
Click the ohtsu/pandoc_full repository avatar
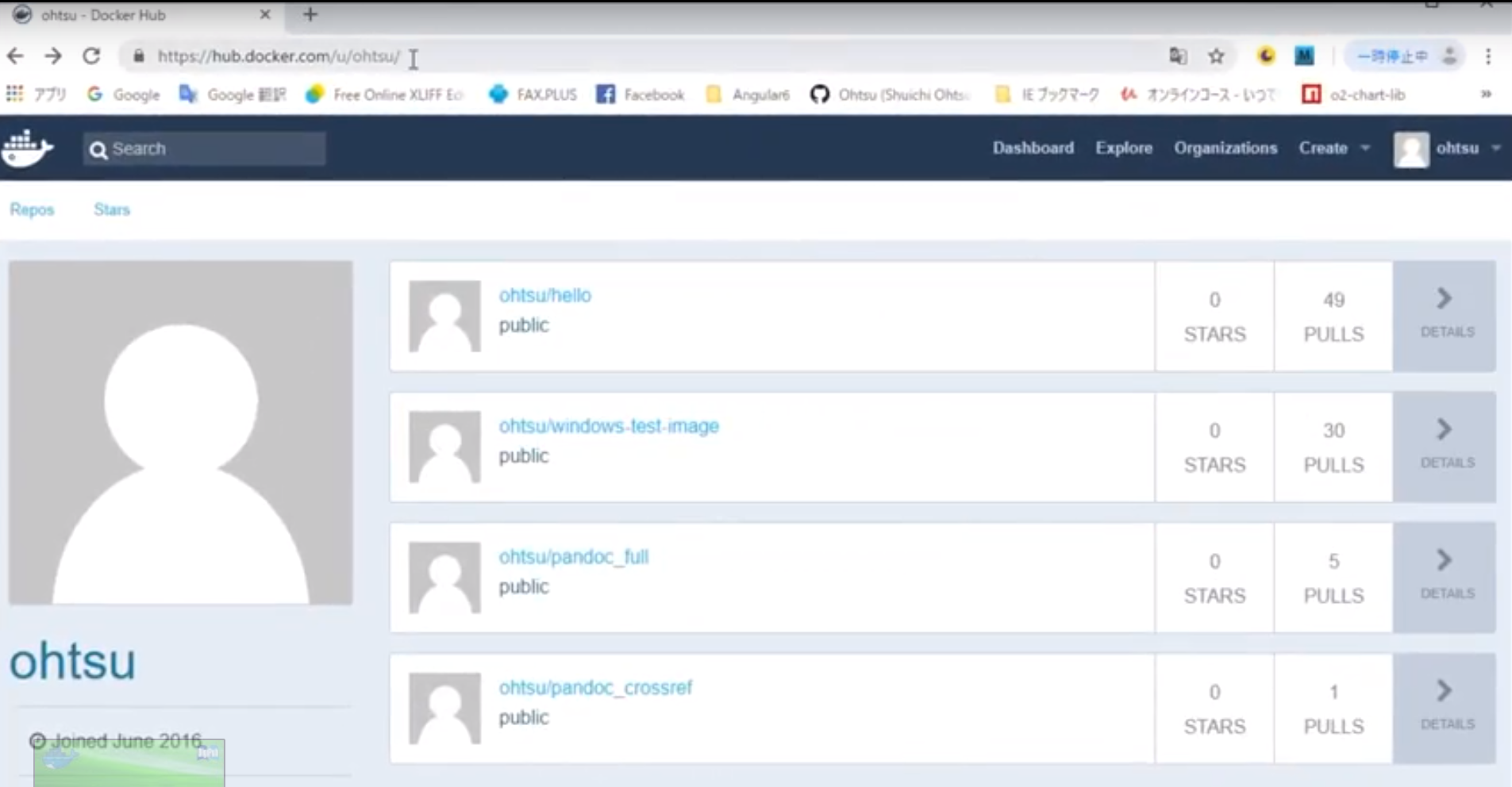pyautogui.click(x=444, y=578)
